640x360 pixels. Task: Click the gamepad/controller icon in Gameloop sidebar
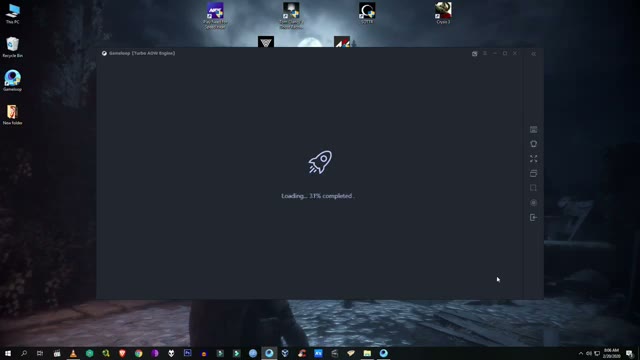pos(533,144)
